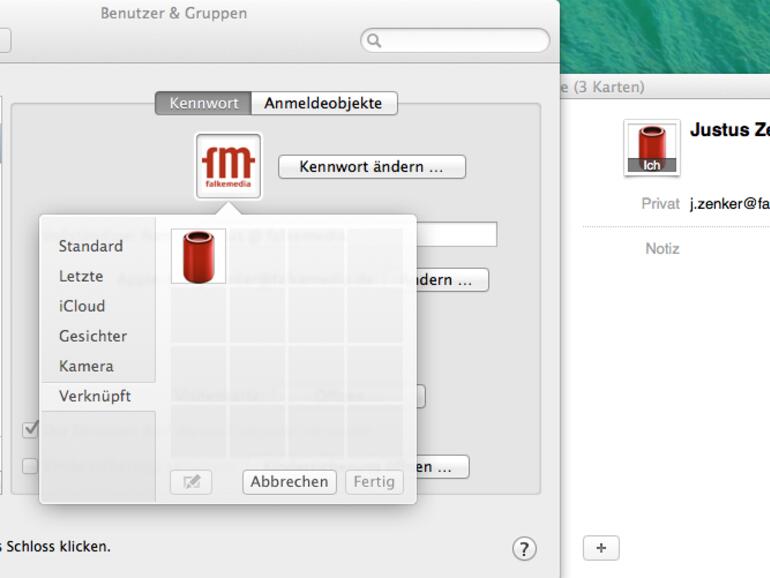Click the search field in Benutzer & Gruppen
Image resolution: width=770 pixels, height=578 pixels.
point(455,40)
